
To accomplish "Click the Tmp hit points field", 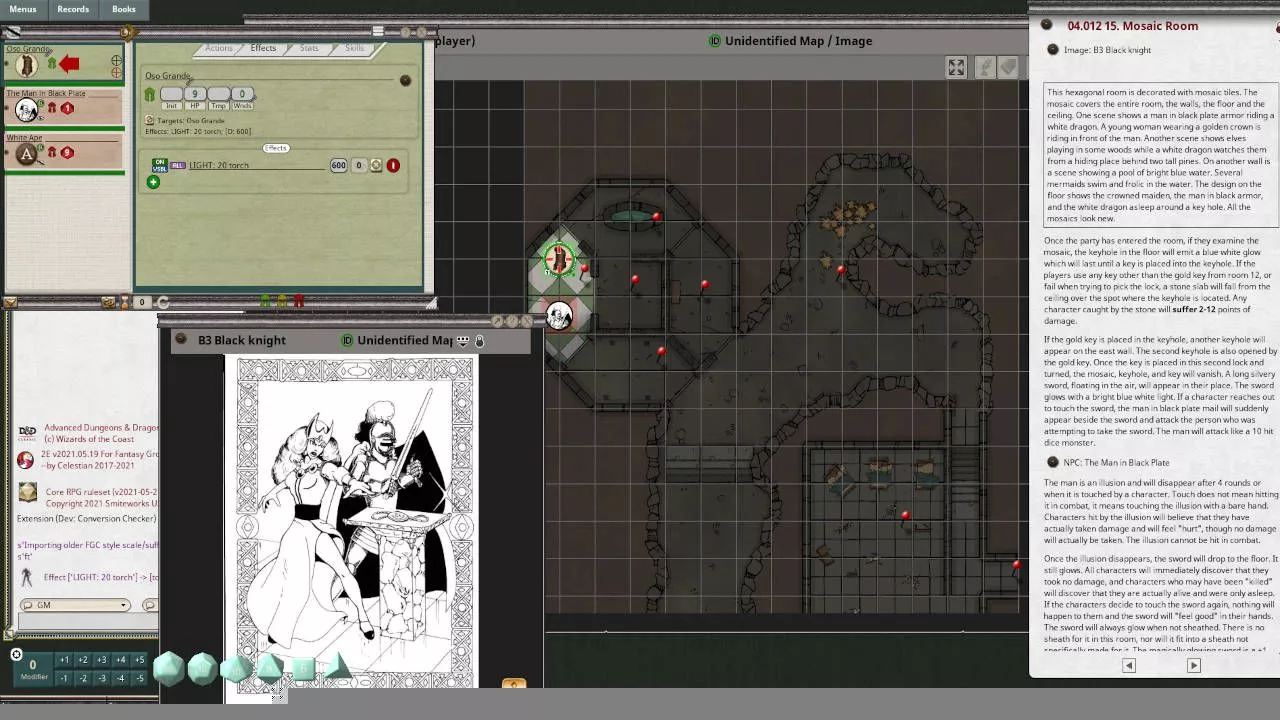I will (219, 94).
